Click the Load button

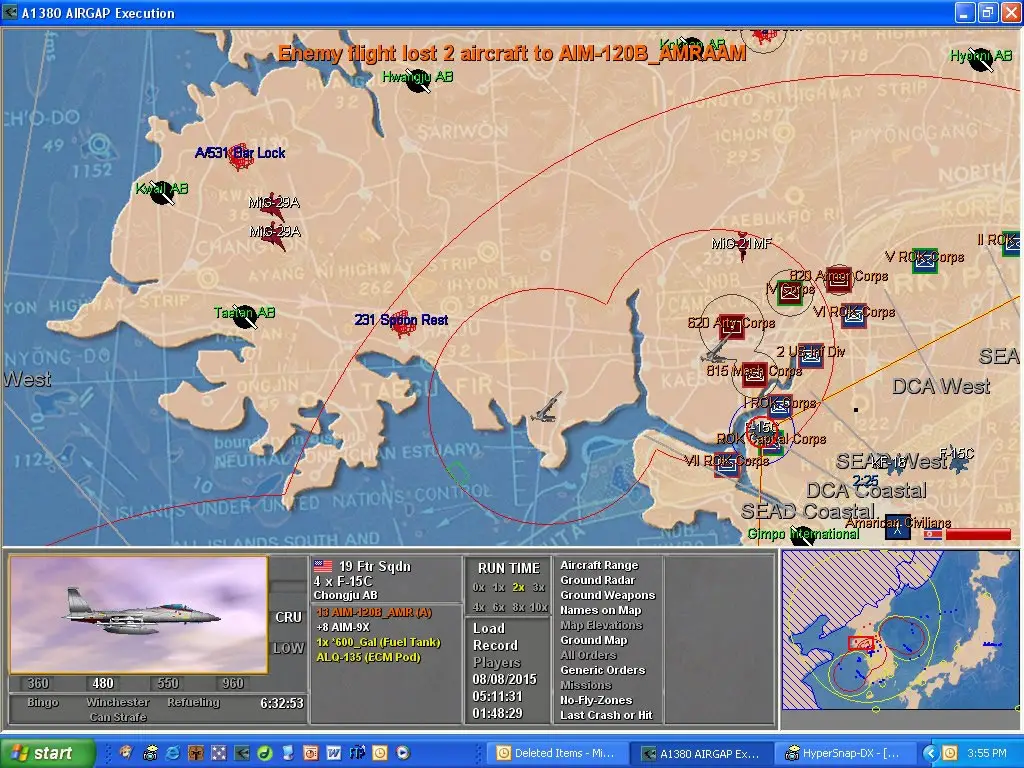point(489,629)
